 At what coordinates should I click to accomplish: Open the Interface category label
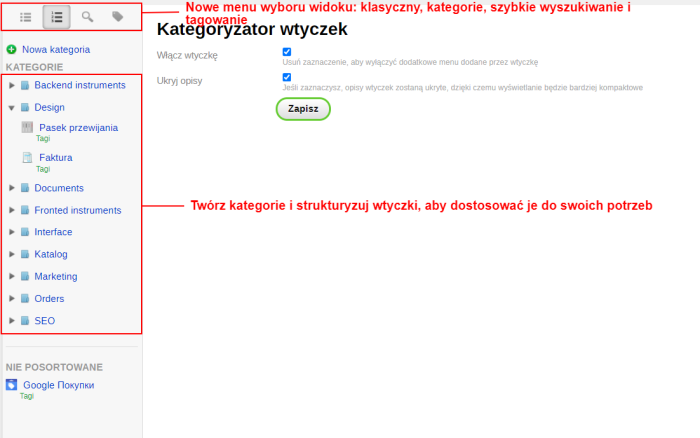(53, 232)
